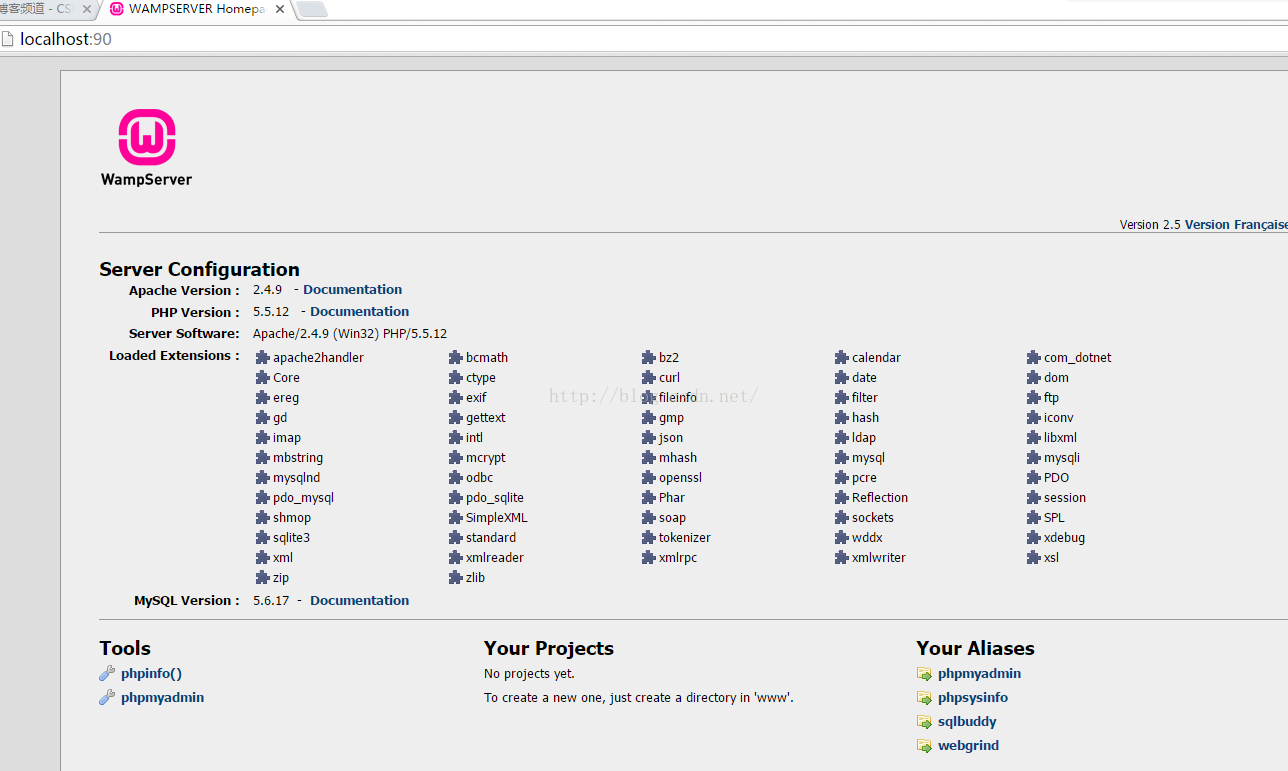The image size is (1288, 771).
Task: Click the puzzle icon beside zip
Action: 262,577
